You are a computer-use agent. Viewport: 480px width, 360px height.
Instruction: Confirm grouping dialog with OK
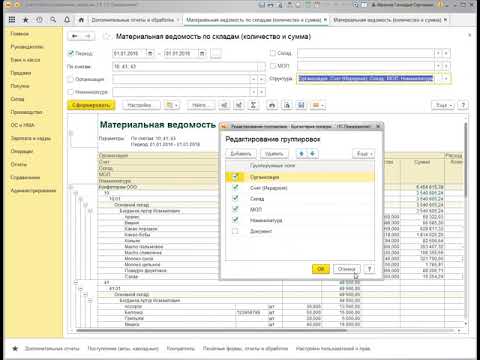pos(321,269)
